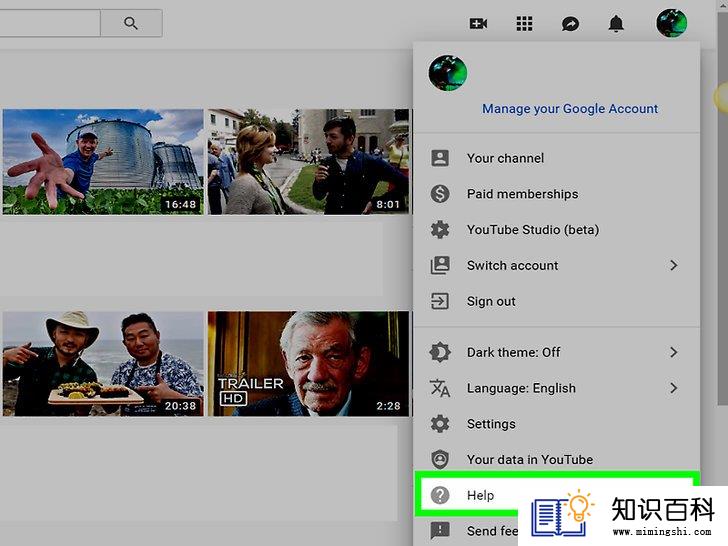Image resolution: width=728 pixels, height=546 pixels.
Task: Click the Settings gear icon
Action: (x=440, y=423)
